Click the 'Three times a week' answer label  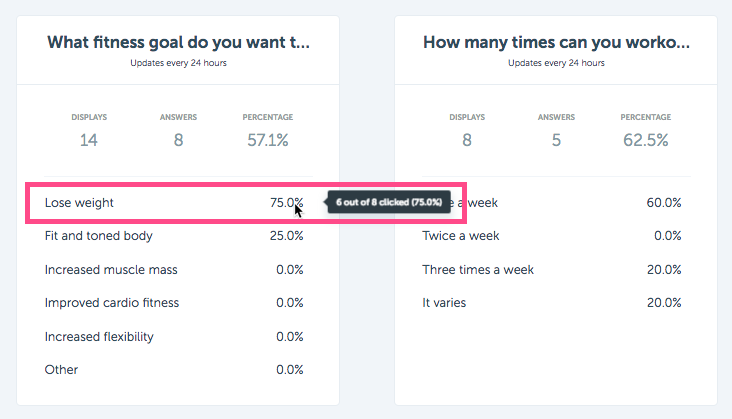coord(478,270)
